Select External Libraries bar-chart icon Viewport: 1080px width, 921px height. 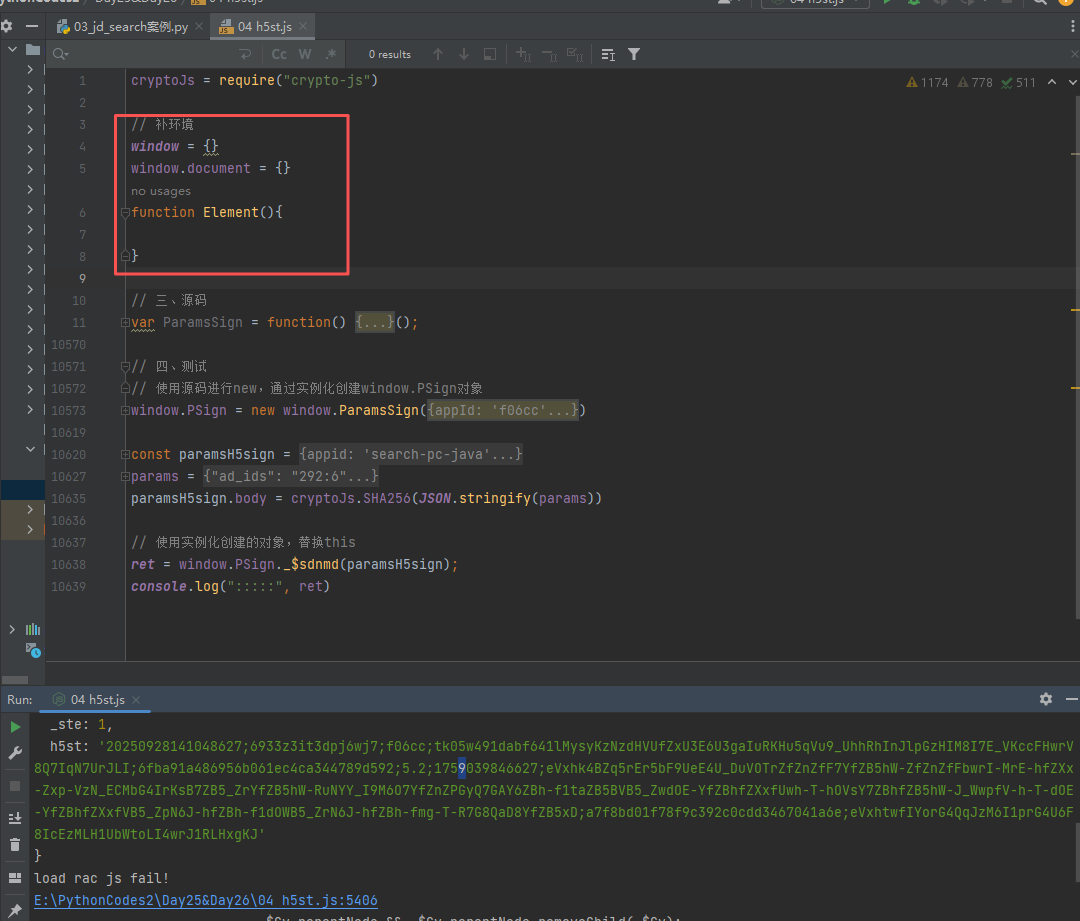pos(32,630)
